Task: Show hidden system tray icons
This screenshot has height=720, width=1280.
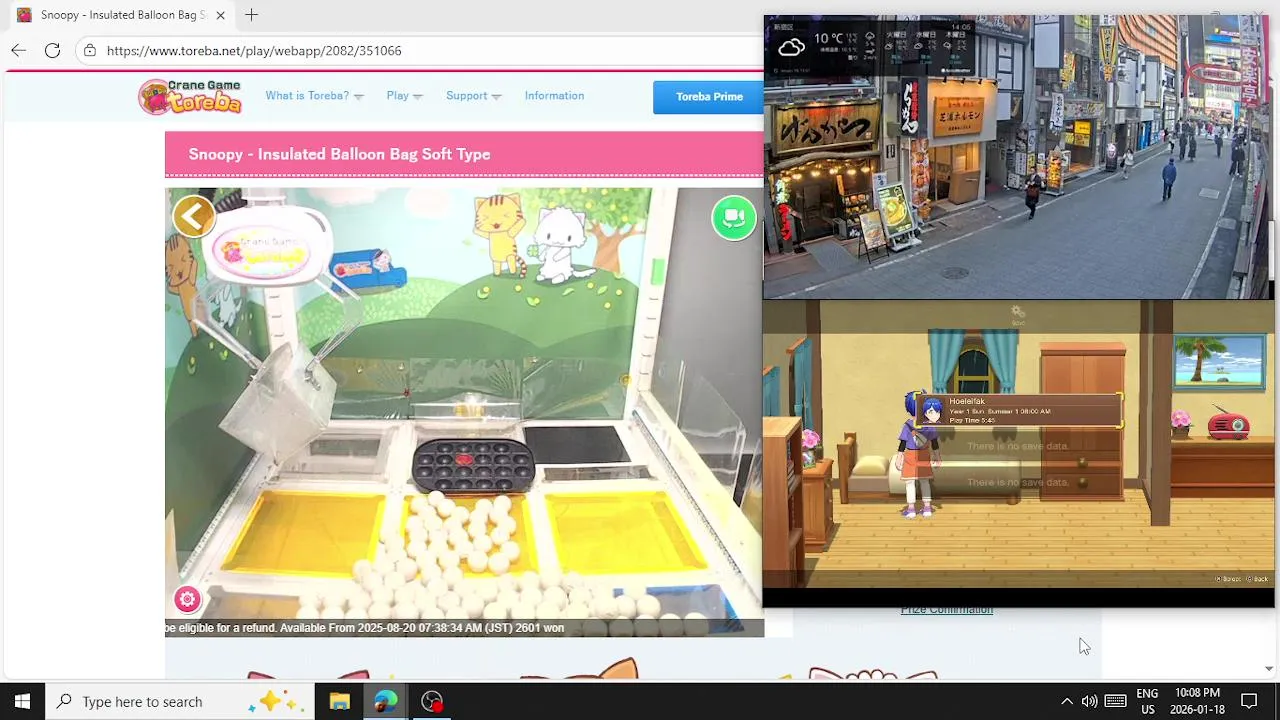Action: click(1066, 701)
